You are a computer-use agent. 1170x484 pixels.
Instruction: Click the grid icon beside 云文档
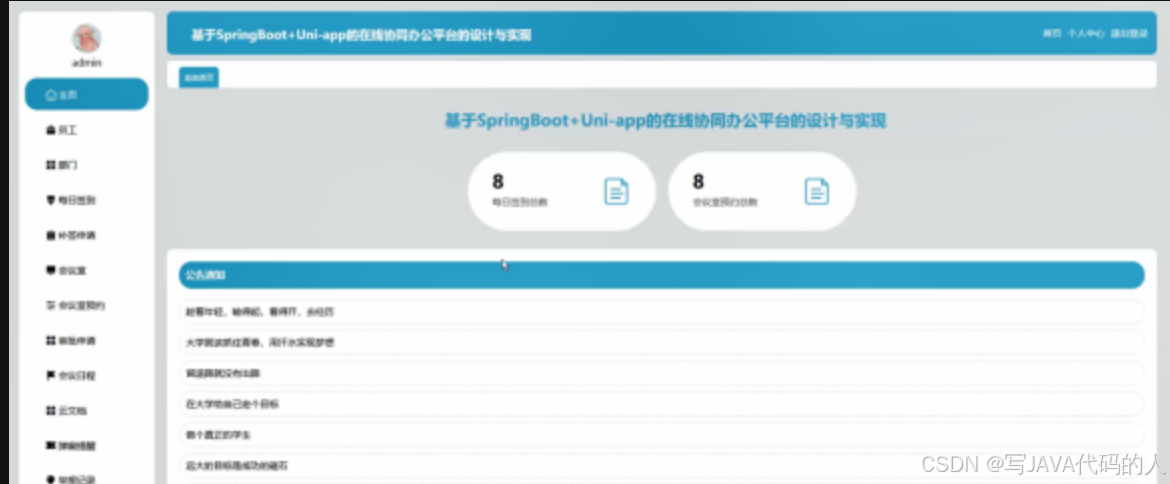coord(51,410)
